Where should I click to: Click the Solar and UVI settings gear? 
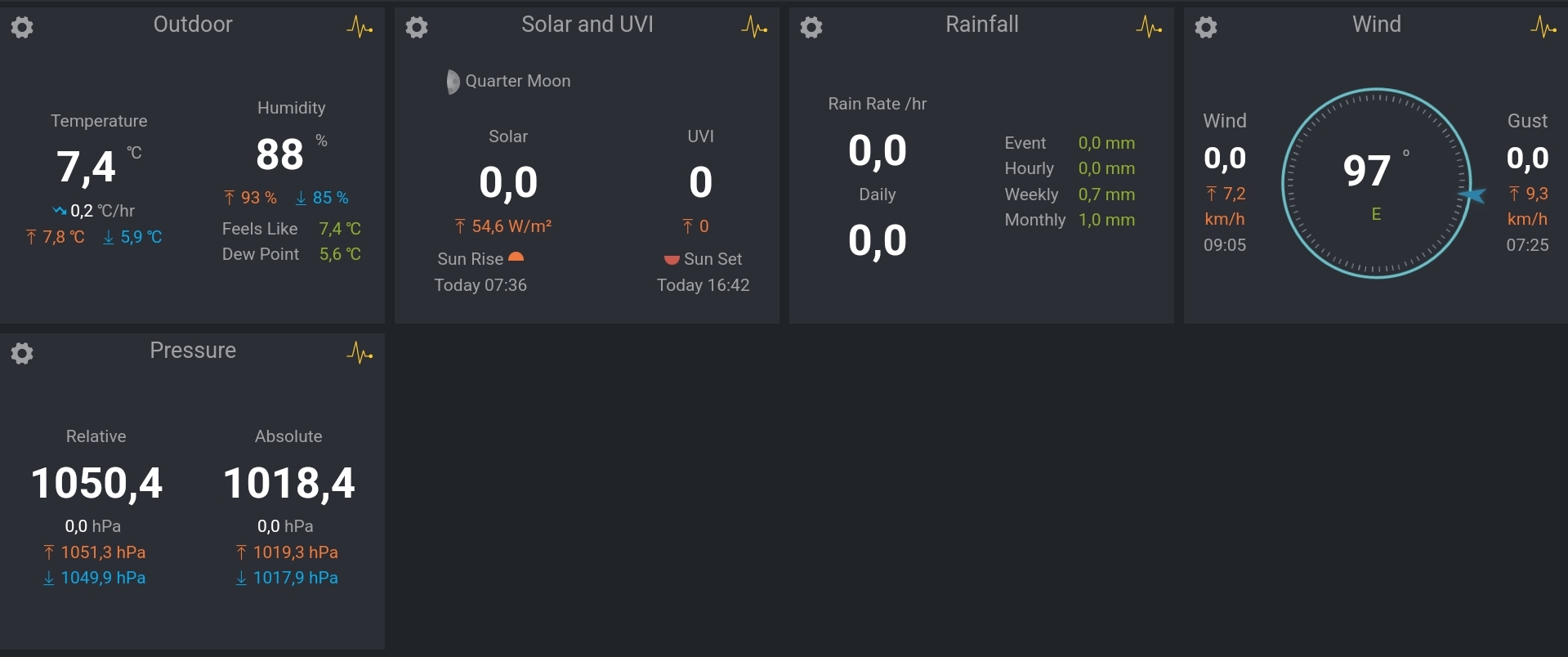[417, 28]
